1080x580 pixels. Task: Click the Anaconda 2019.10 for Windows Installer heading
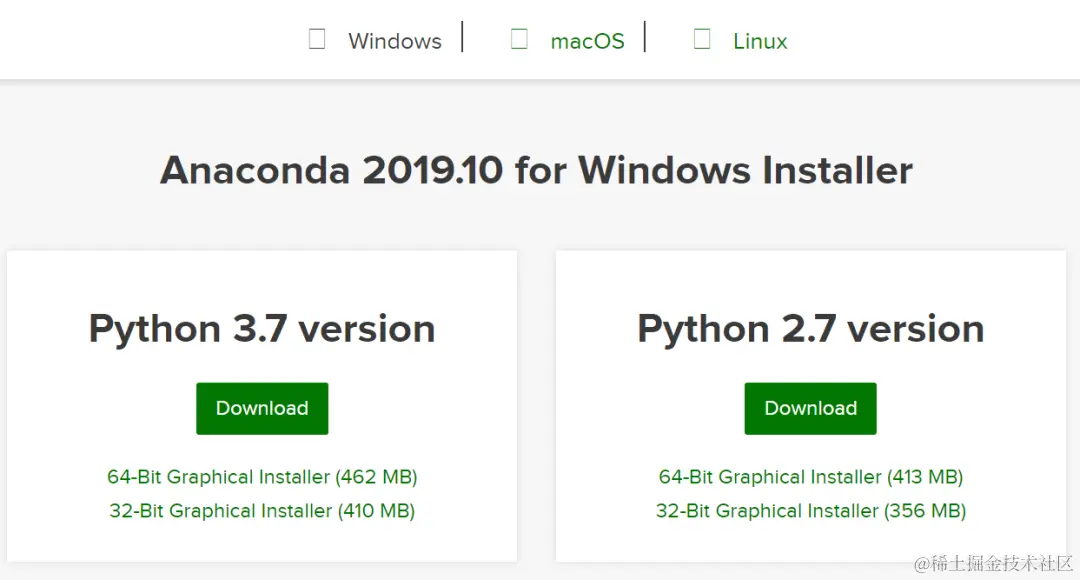[536, 170]
